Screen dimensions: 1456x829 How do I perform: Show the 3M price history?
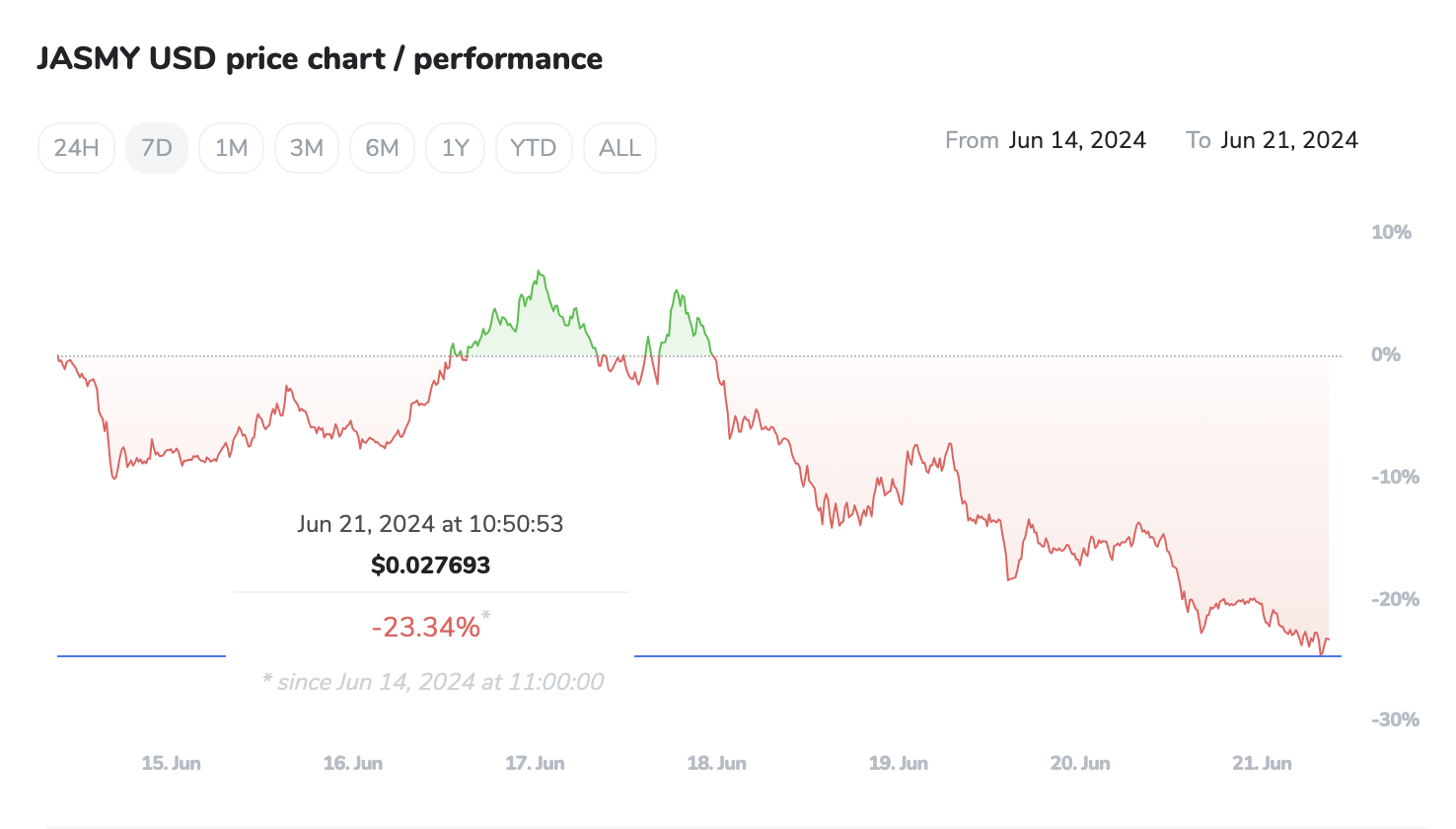pyautogui.click(x=307, y=148)
